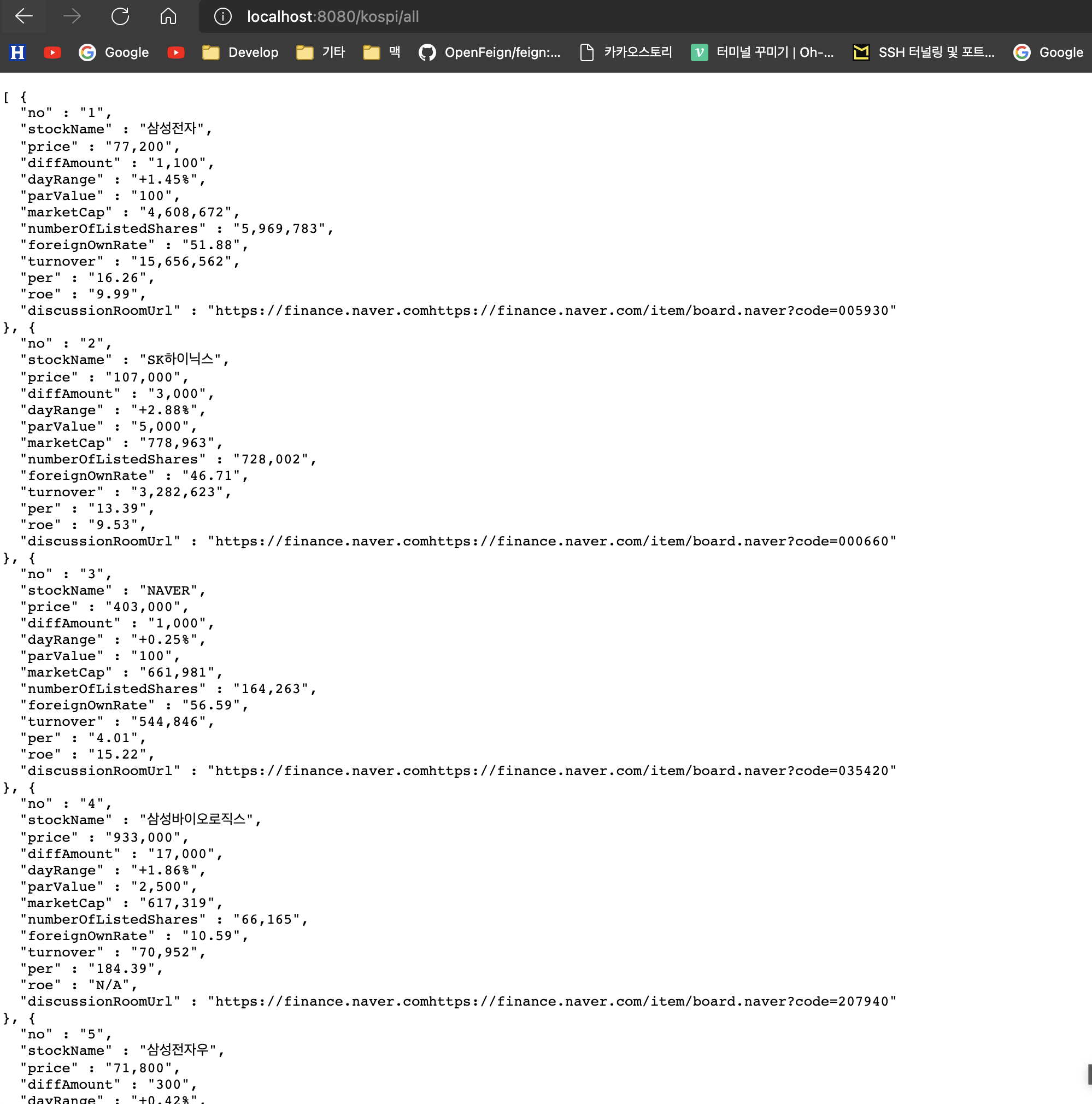Open site info via the circled info icon
The height and width of the screenshot is (1104, 1092).
[x=222, y=16]
